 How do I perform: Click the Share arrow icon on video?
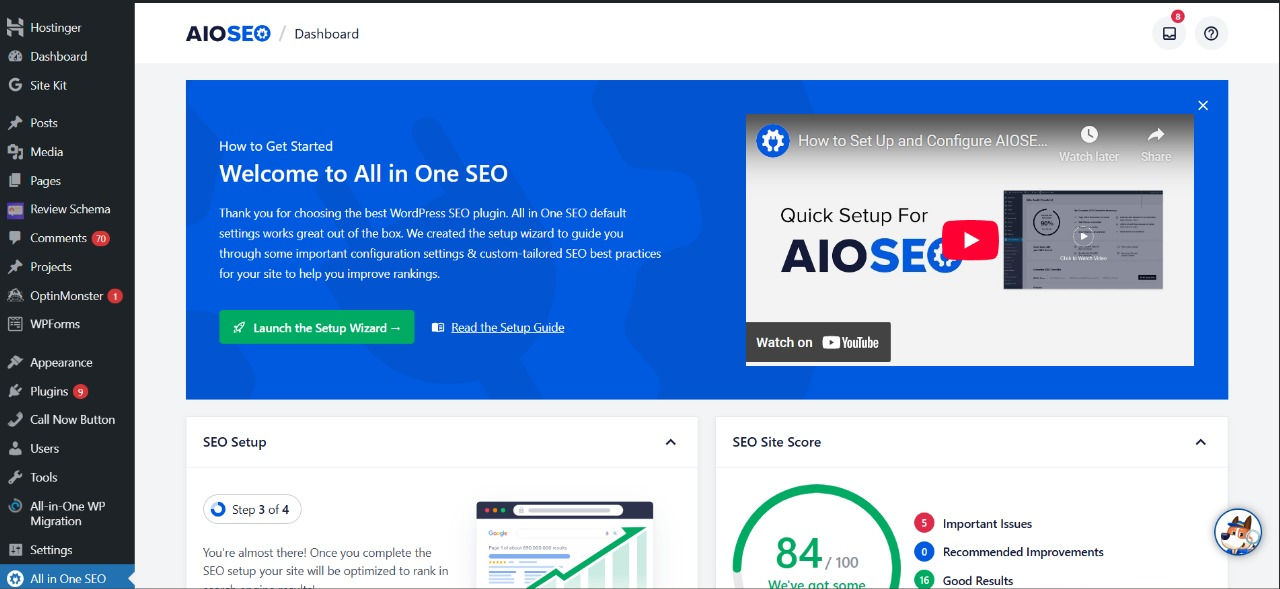tap(1156, 134)
